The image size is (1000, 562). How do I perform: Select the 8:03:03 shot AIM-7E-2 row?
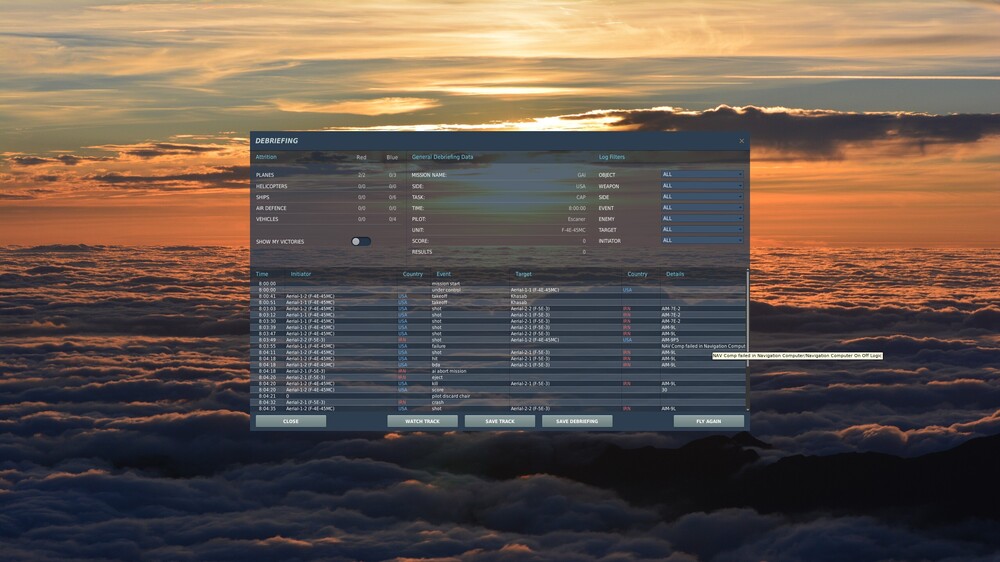point(500,309)
